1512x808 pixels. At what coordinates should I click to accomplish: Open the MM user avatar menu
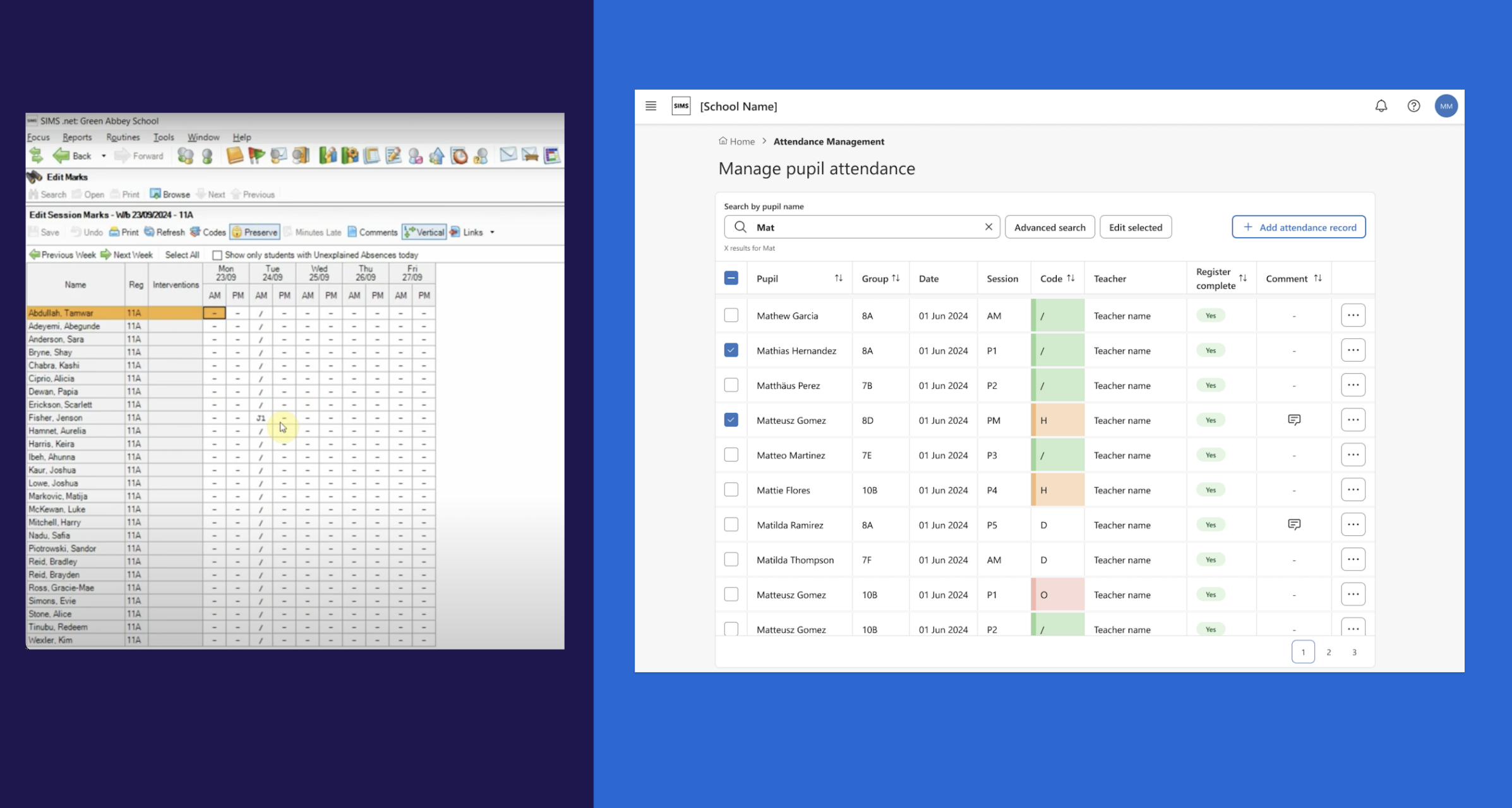[x=1446, y=106]
